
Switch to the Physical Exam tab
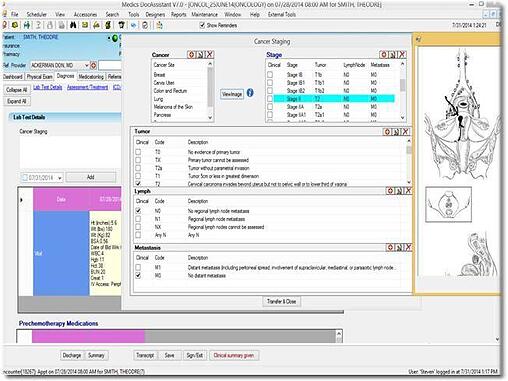click(39, 77)
